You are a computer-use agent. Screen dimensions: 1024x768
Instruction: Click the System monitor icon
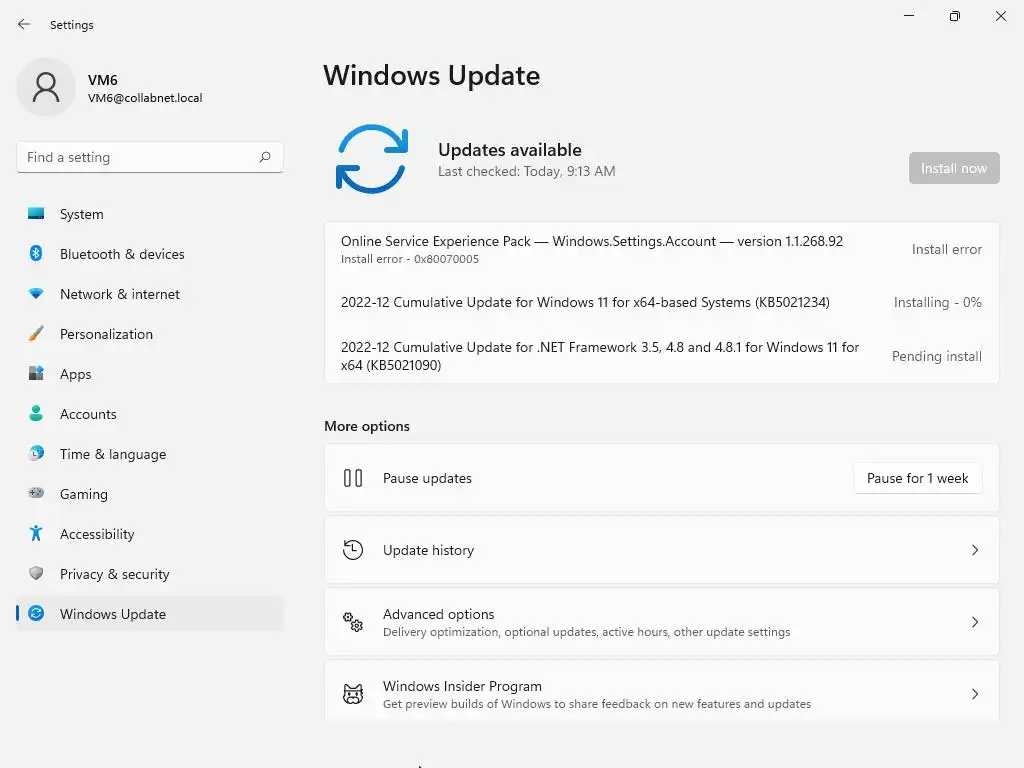coord(36,214)
